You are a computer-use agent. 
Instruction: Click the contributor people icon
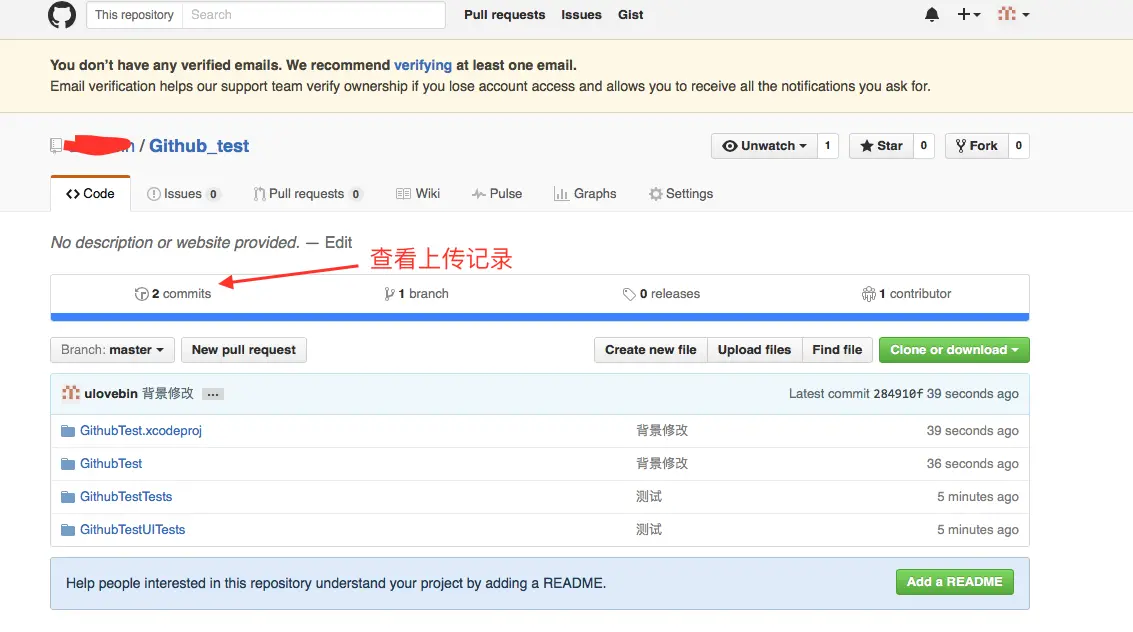[869, 294]
